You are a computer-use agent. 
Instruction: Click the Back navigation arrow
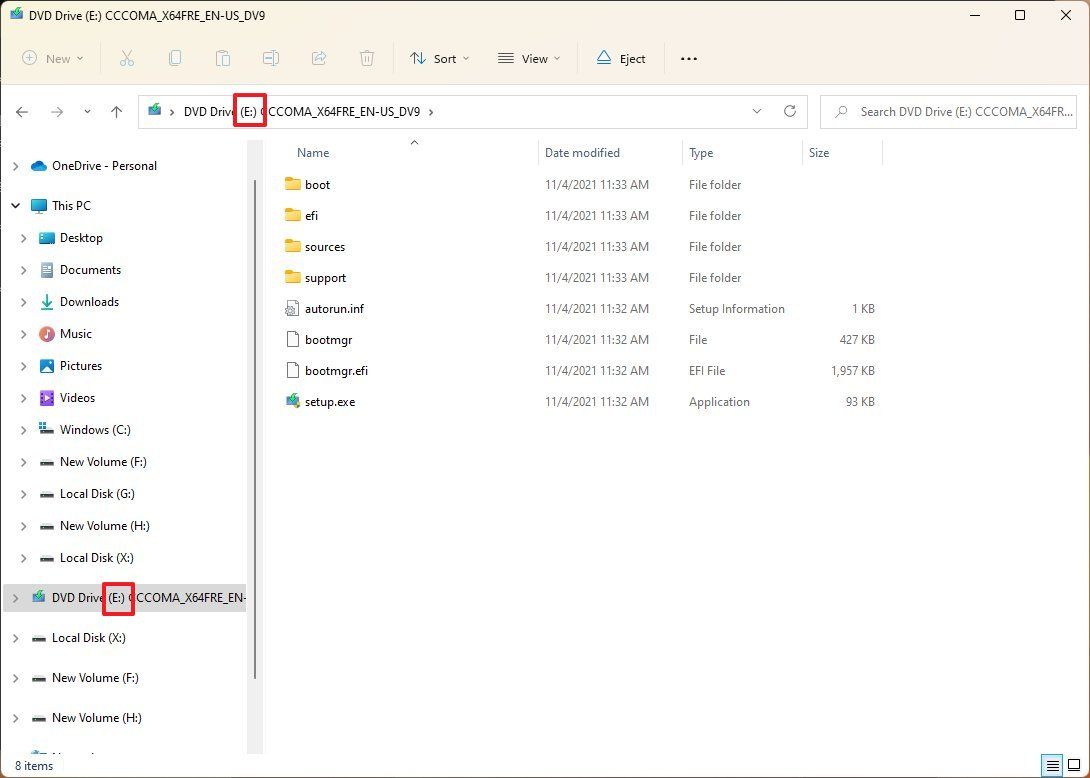[22, 111]
